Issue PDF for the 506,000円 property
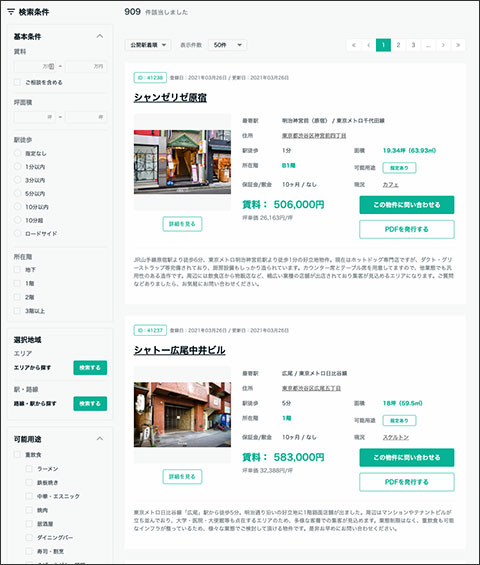The width and height of the screenshot is (480, 565). [x=407, y=229]
